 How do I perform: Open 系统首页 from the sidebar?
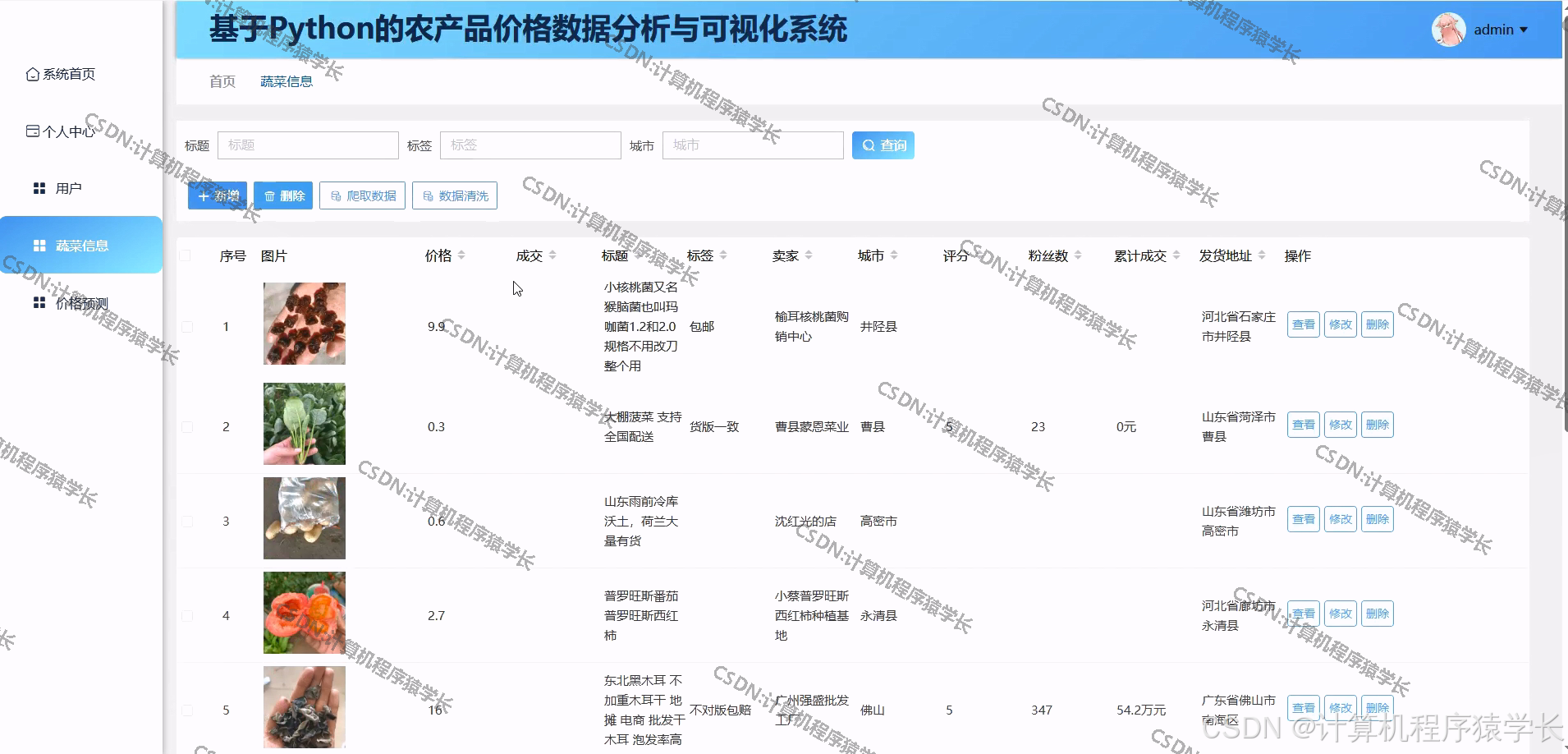69,74
